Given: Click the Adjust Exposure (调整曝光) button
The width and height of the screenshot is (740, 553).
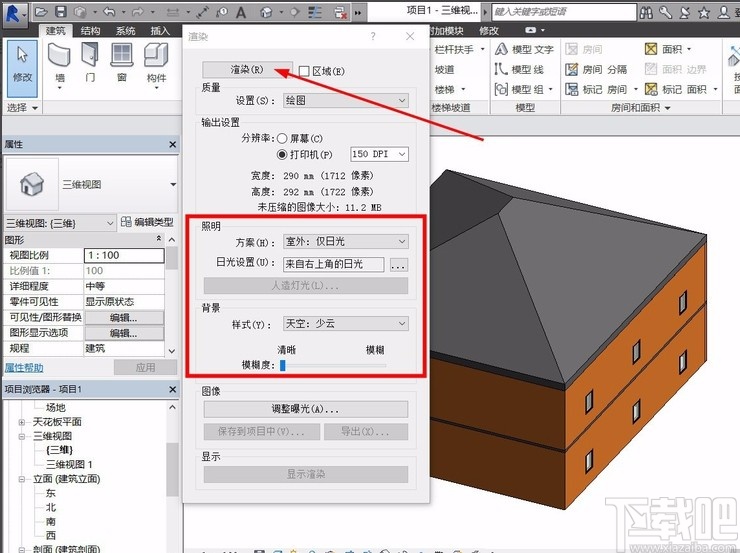Looking at the screenshot, I should point(305,409).
